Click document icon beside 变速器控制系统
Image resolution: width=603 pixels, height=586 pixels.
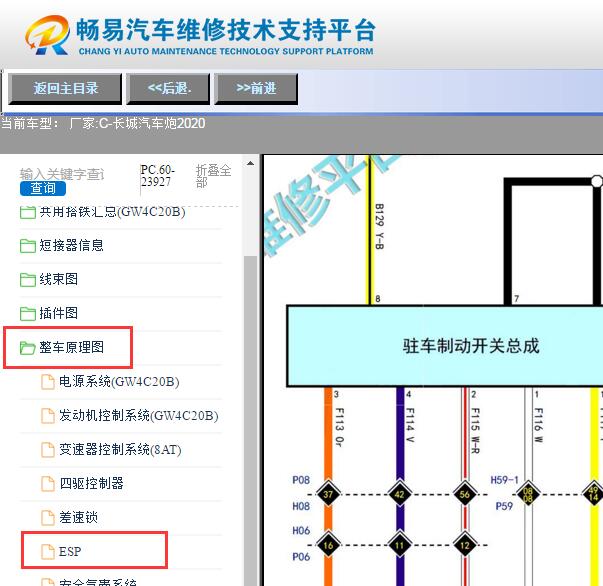pos(48,449)
